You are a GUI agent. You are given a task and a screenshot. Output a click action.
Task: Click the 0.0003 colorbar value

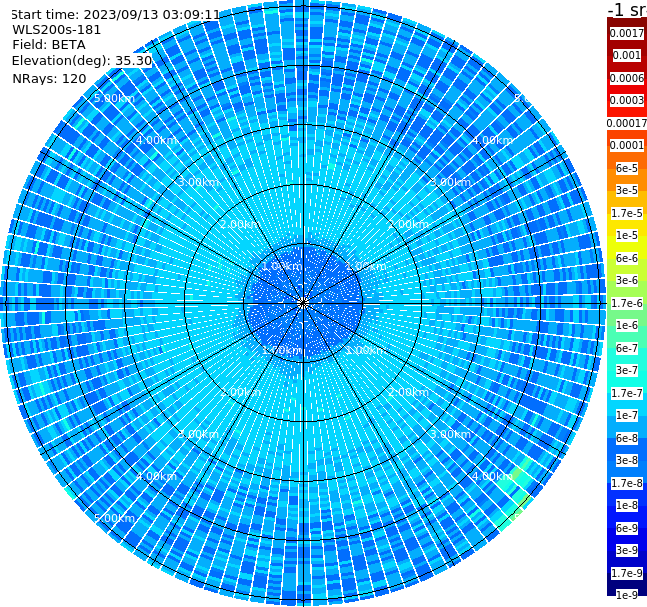click(x=627, y=100)
